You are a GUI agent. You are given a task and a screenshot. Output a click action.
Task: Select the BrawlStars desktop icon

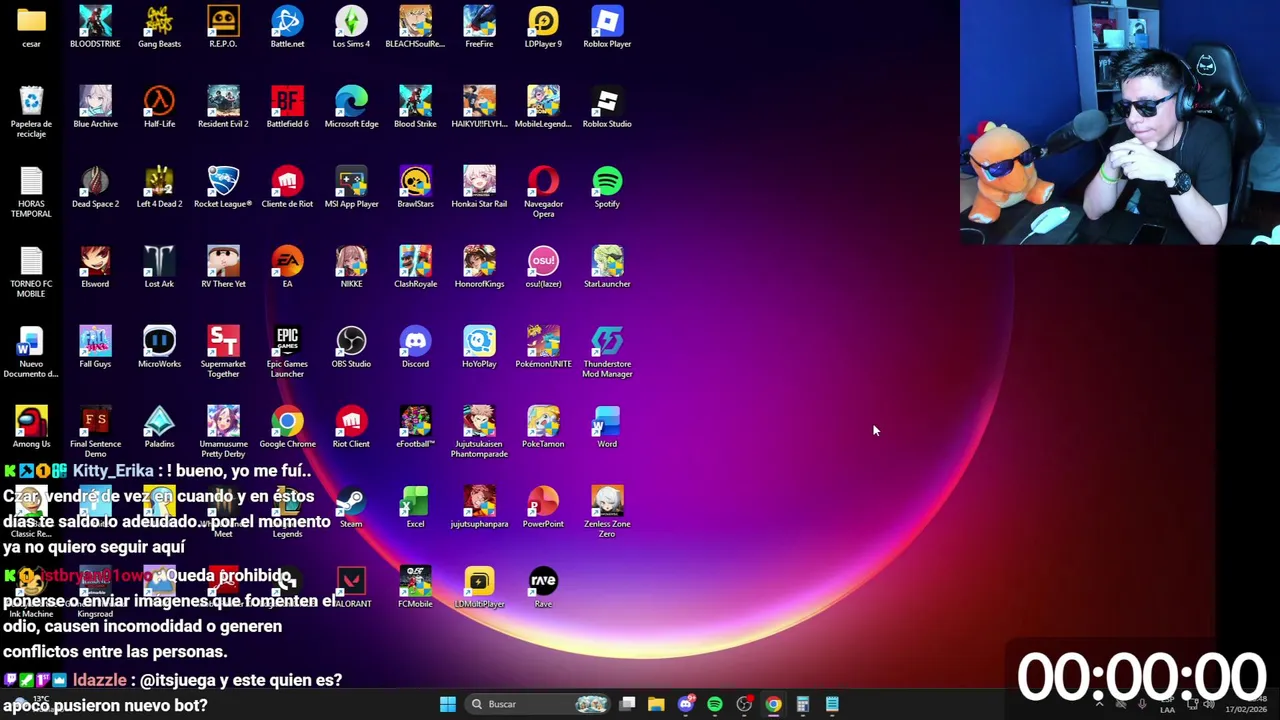click(415, 187)
